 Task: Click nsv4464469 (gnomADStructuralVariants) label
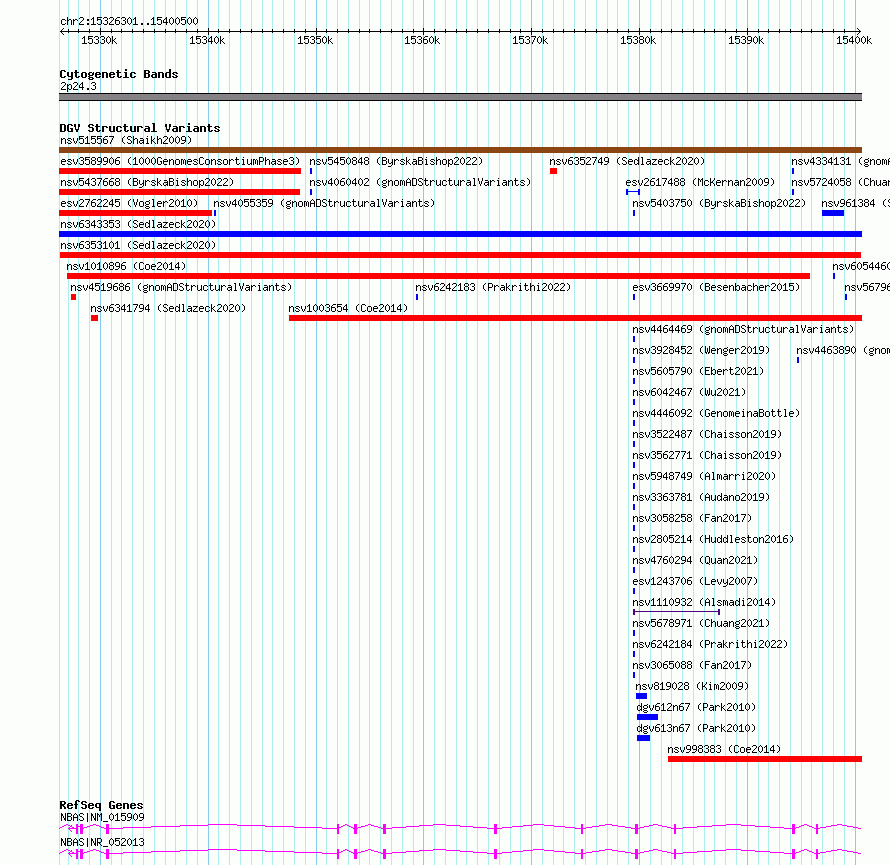(x=744, y=329)
